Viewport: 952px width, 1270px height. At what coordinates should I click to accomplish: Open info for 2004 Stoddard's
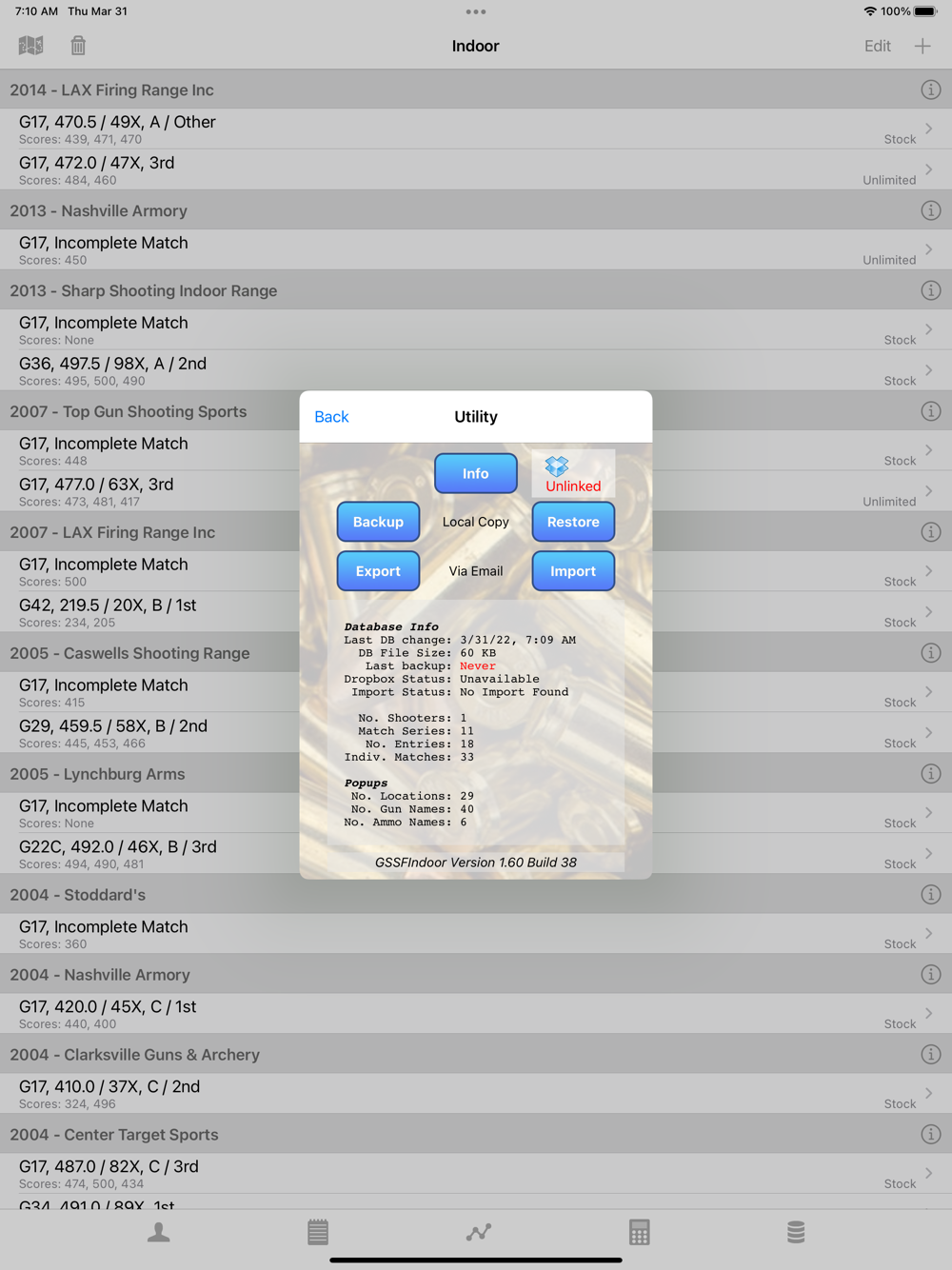tap(931, 895)
